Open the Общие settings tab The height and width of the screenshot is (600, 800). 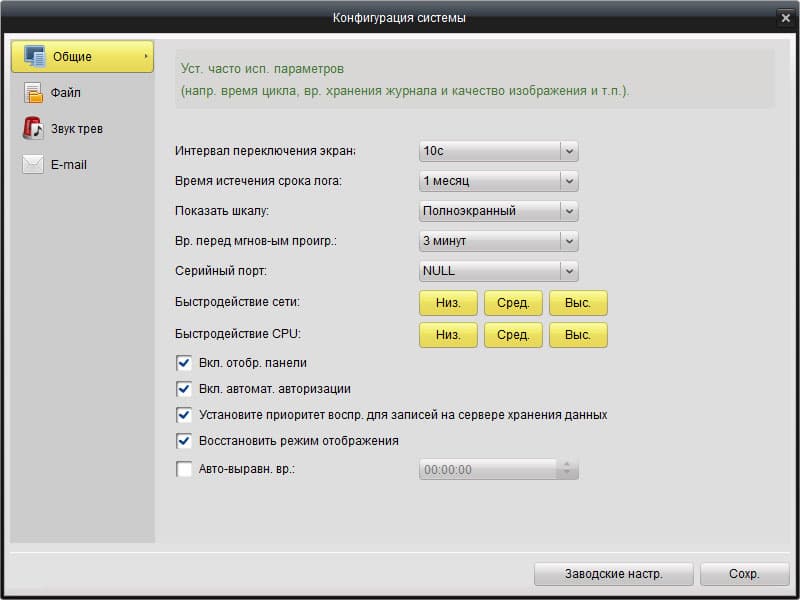click(82, 57)
